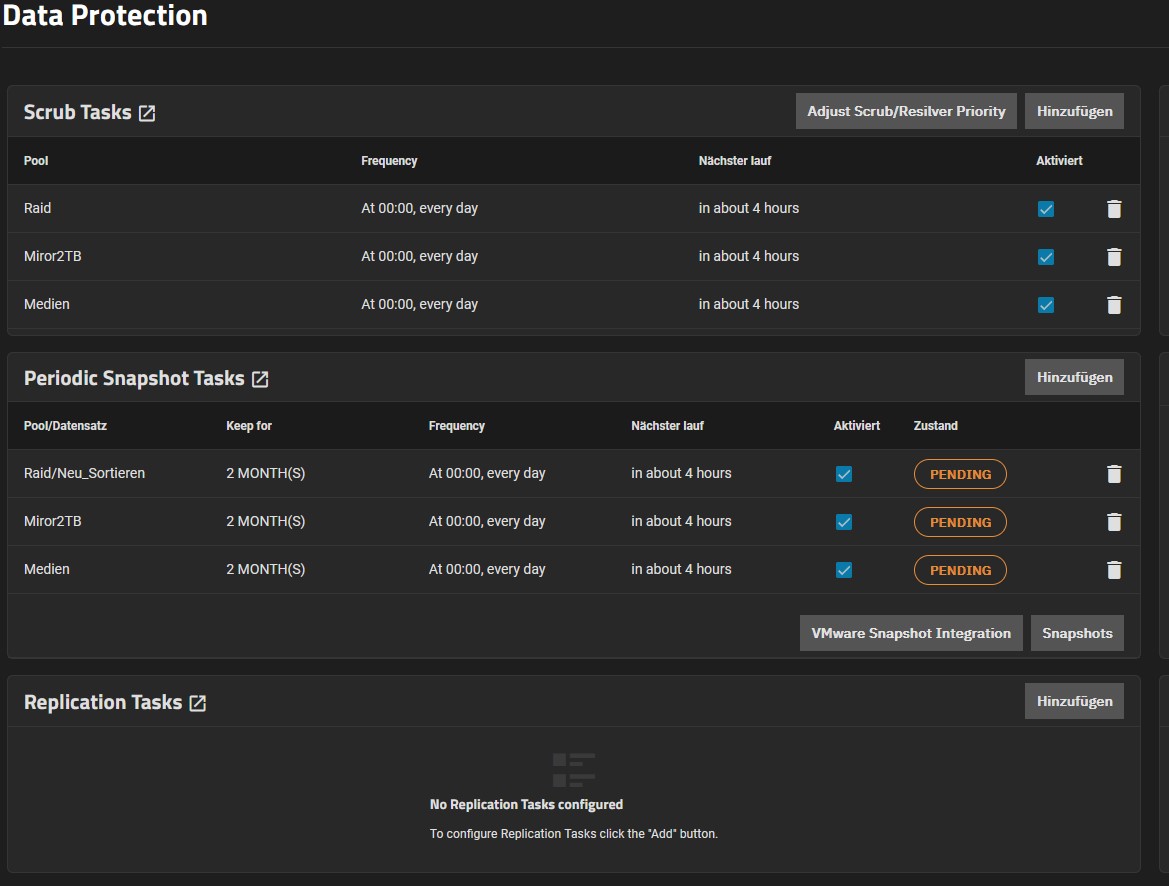
Task: Delete the Miror2TB scrub task
Action: pyautogui.click(x=1114, y=257)
